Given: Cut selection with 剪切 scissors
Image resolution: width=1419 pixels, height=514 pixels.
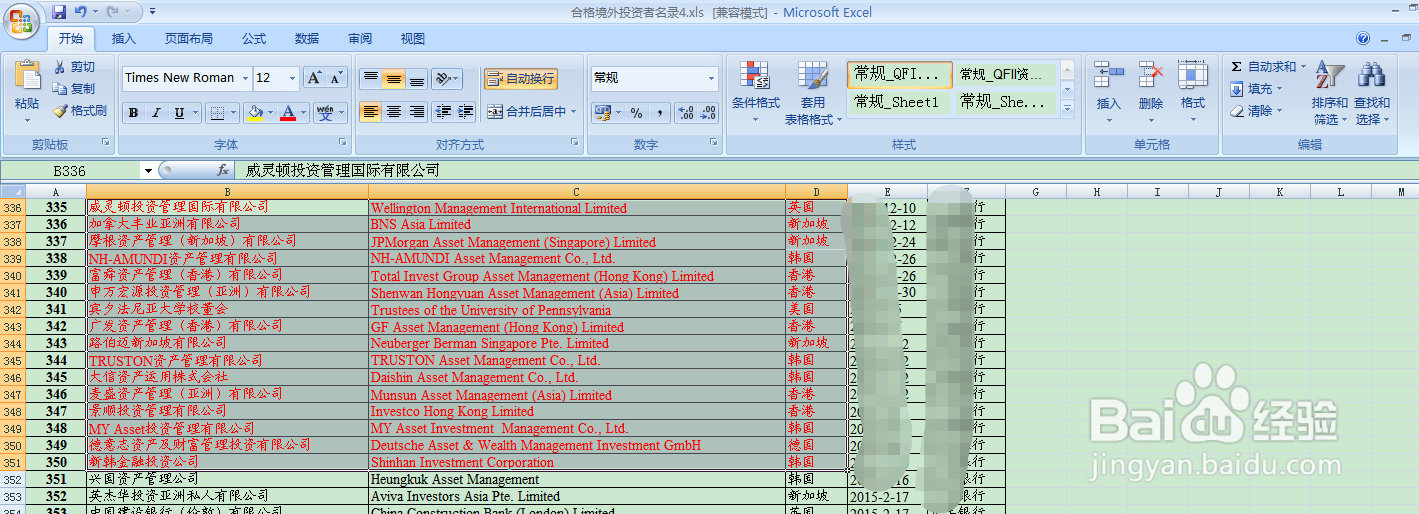Looking at the screenshot, I should pyautogui.click(x=74, y=67).
